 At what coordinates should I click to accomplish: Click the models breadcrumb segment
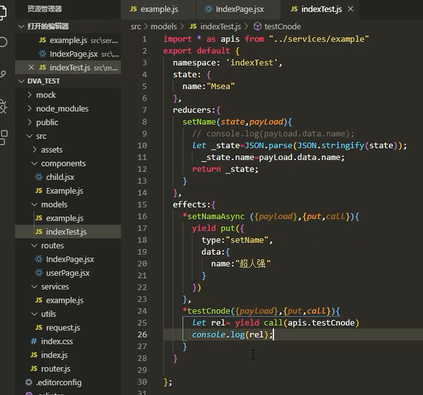(x=164, y=27)
